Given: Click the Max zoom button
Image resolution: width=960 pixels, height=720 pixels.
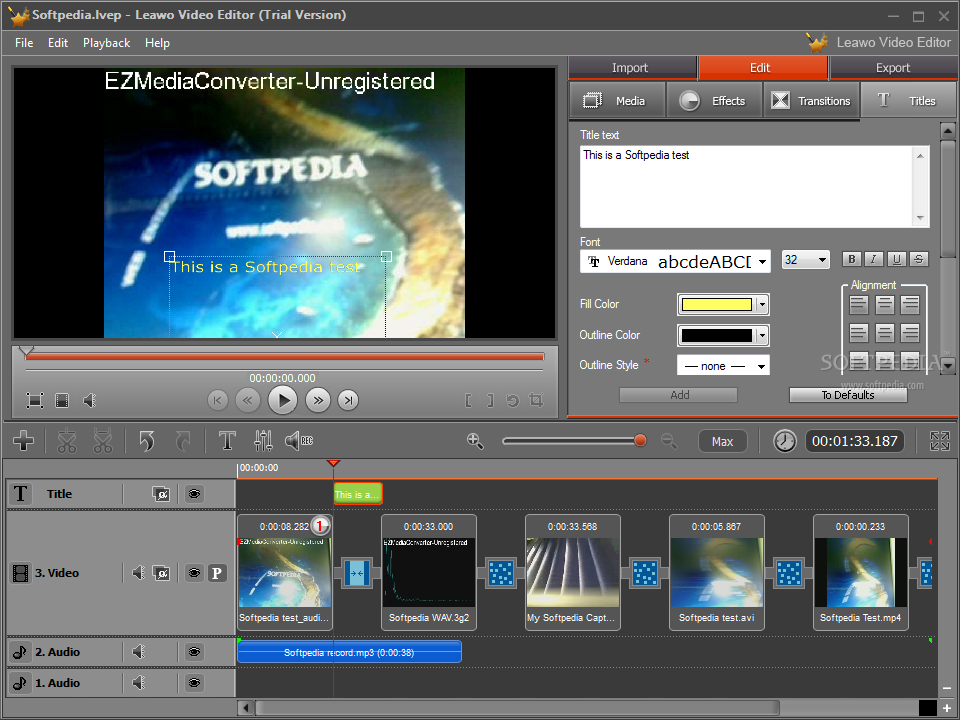Looking at the screenshot, I should click(x=722, y=441).
